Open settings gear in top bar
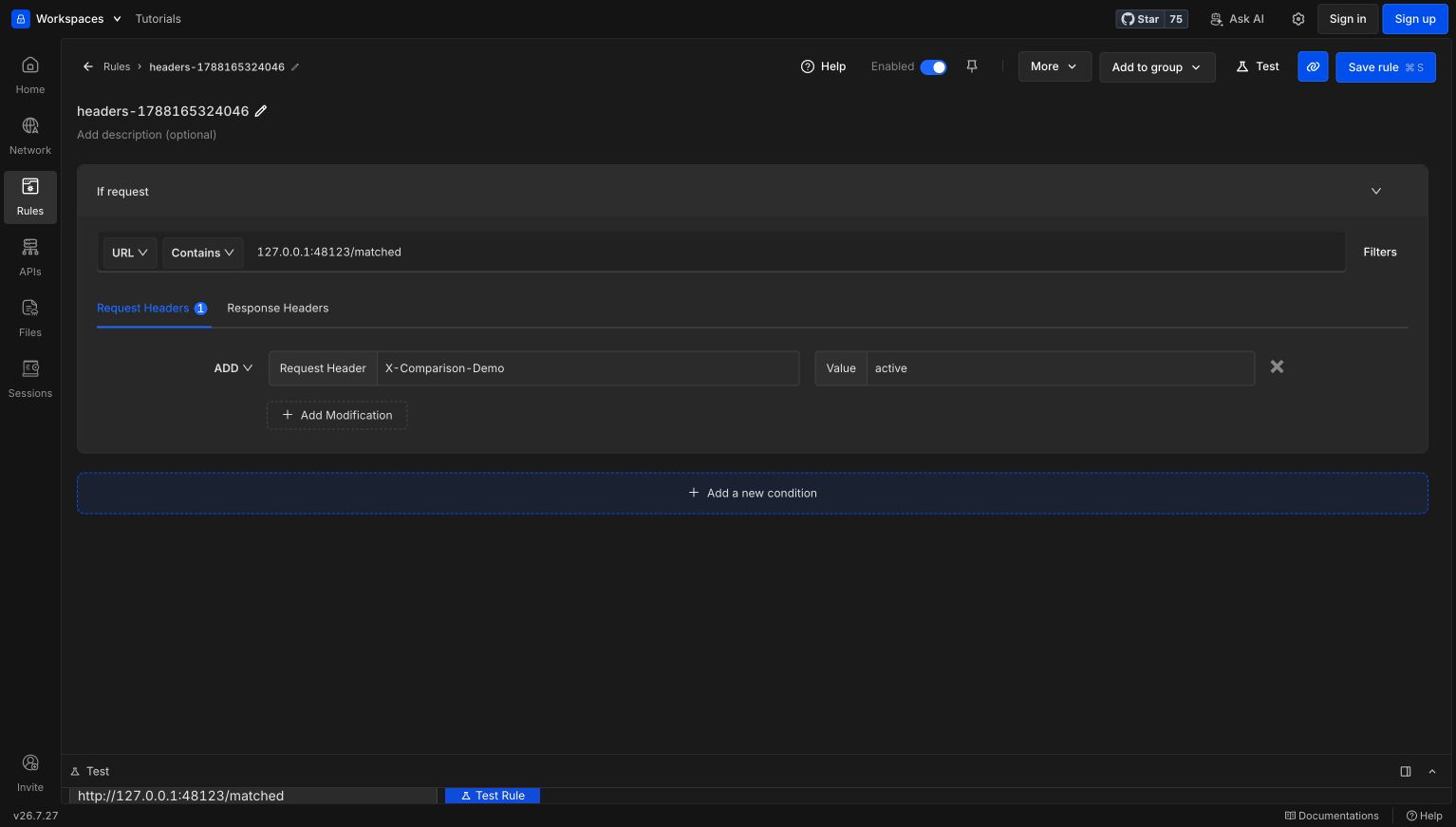This screenshot has width=1456, height=827. coord(1298,19)
